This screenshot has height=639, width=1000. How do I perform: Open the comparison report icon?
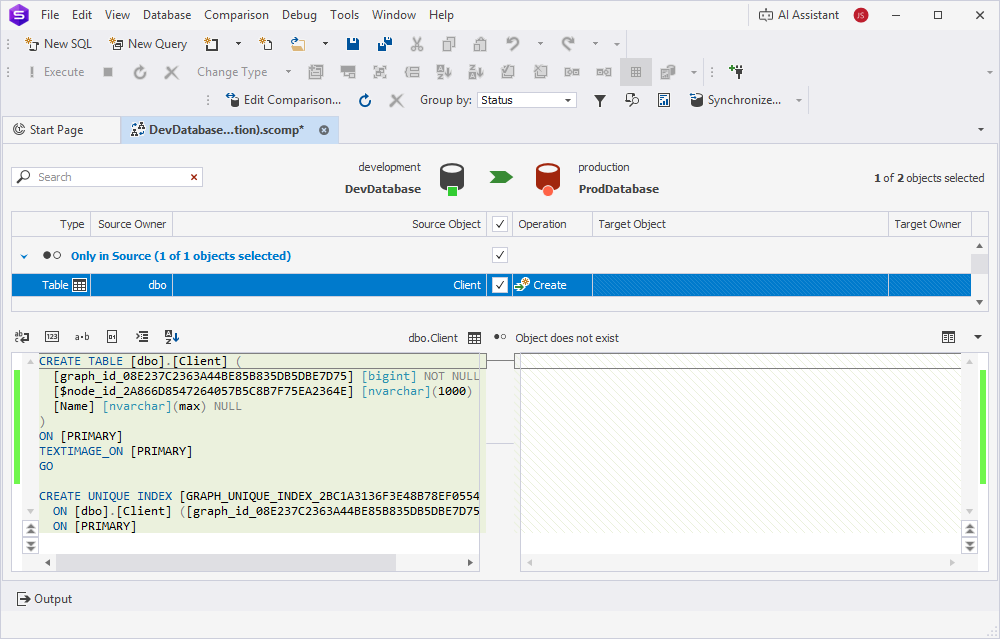click(664, 100)
